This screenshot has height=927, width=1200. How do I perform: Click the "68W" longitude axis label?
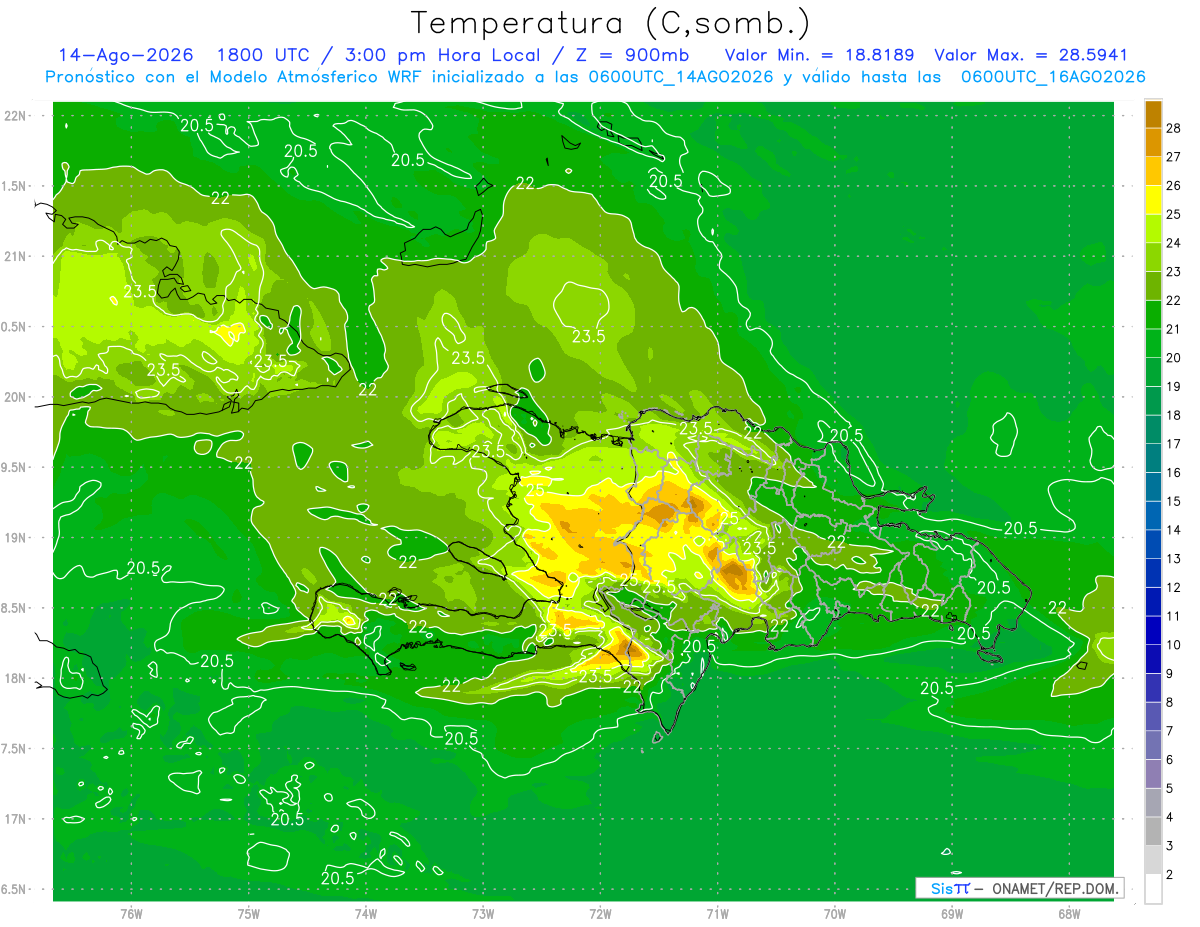(x=1069, y=913)
